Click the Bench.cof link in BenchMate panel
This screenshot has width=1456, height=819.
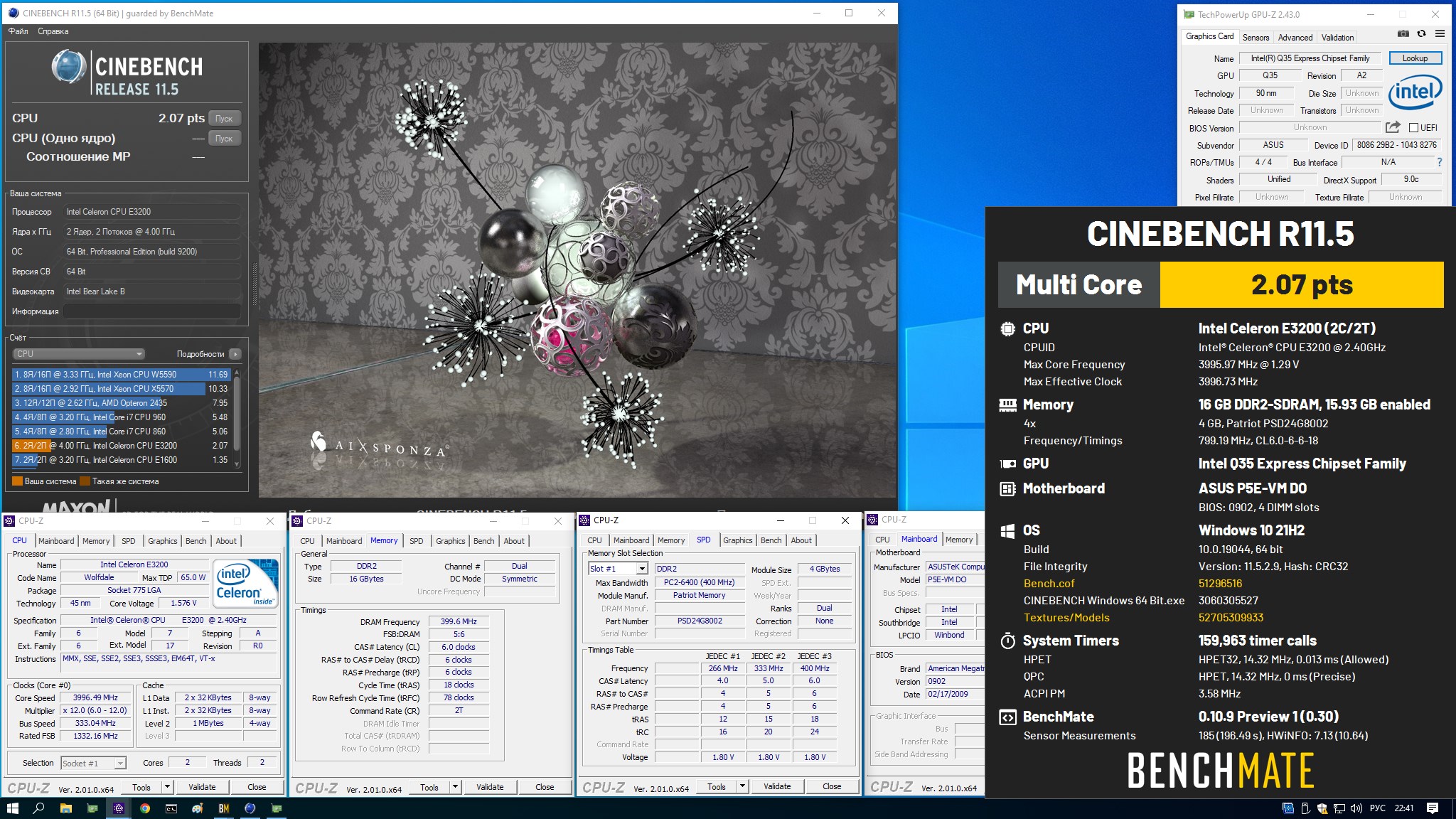pyautogui.click(x=1049, y=583)
